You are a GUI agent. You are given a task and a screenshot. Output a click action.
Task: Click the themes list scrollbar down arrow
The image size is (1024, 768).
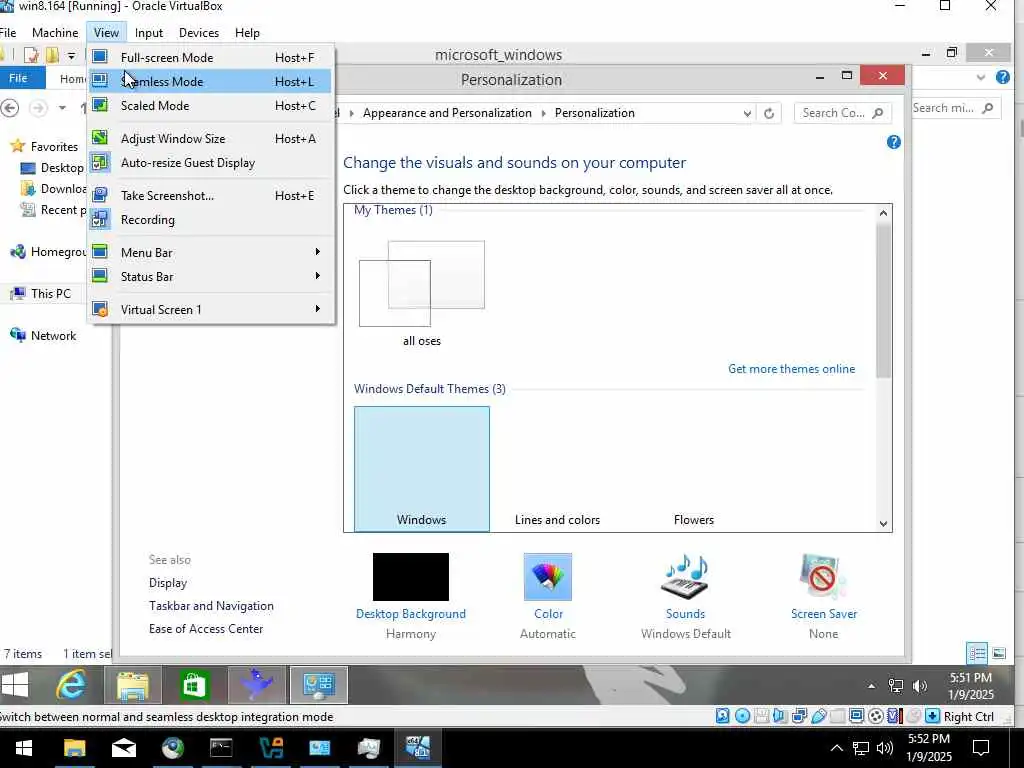pos(884,523)
